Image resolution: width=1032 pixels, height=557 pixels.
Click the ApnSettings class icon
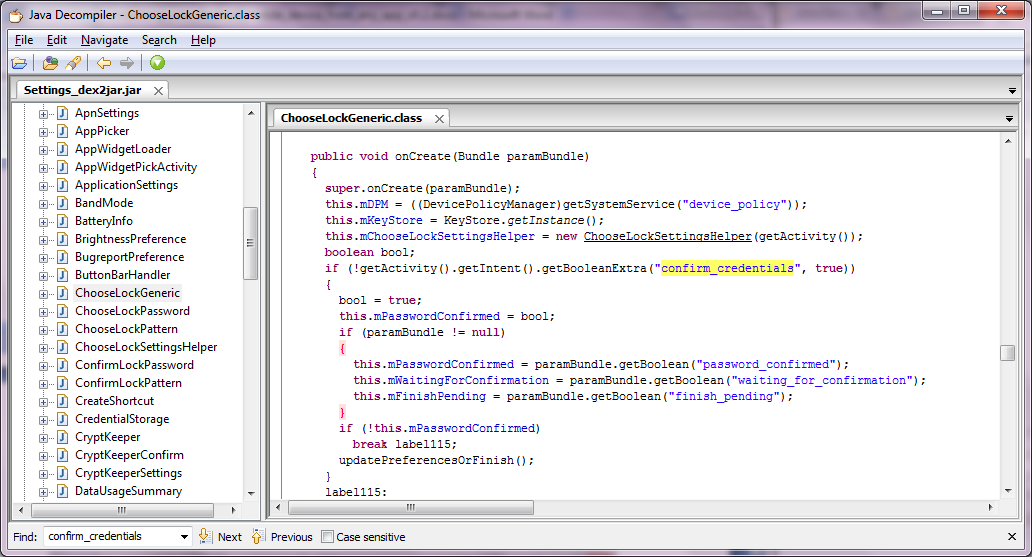click(63, 113)
